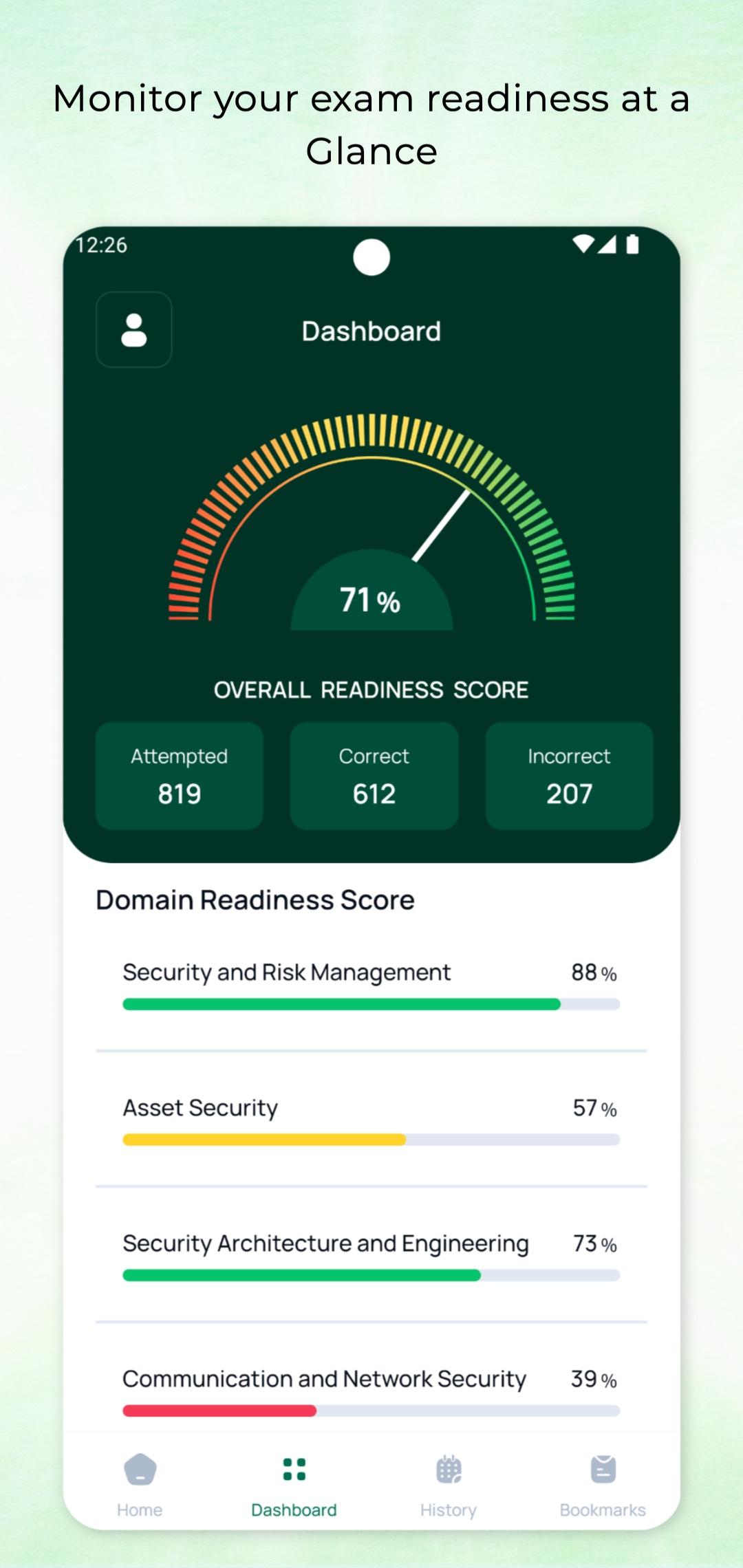Tap the 71 % readiness gauge center
Viewport: 743px width, 1568px height.
[x=371, y=600]
